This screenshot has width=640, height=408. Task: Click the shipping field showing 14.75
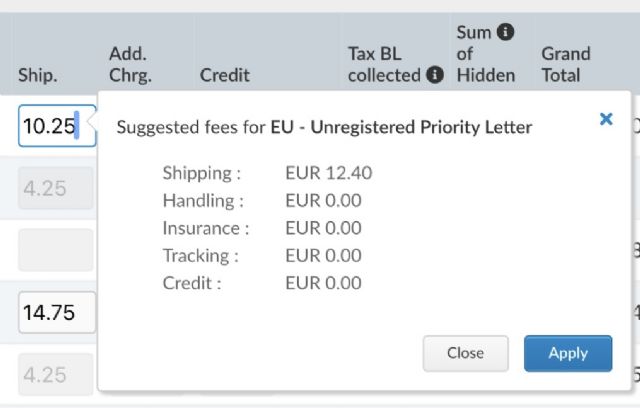point(56,312)
